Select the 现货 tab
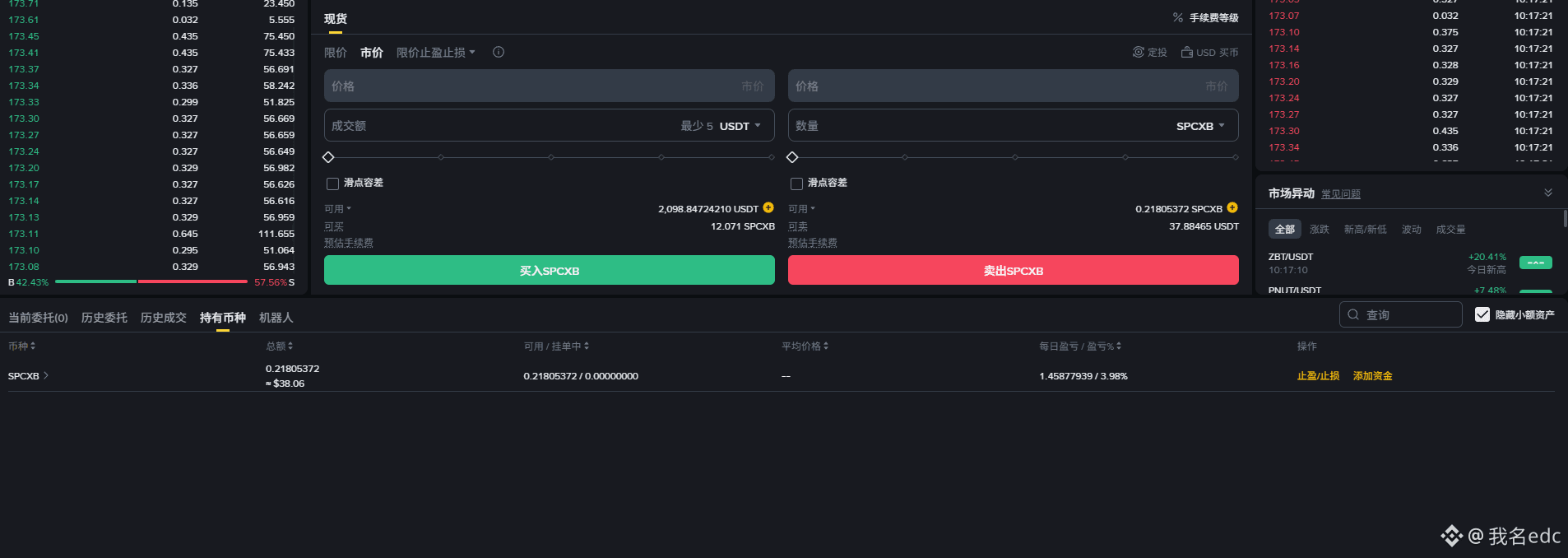 click(335, 18)
